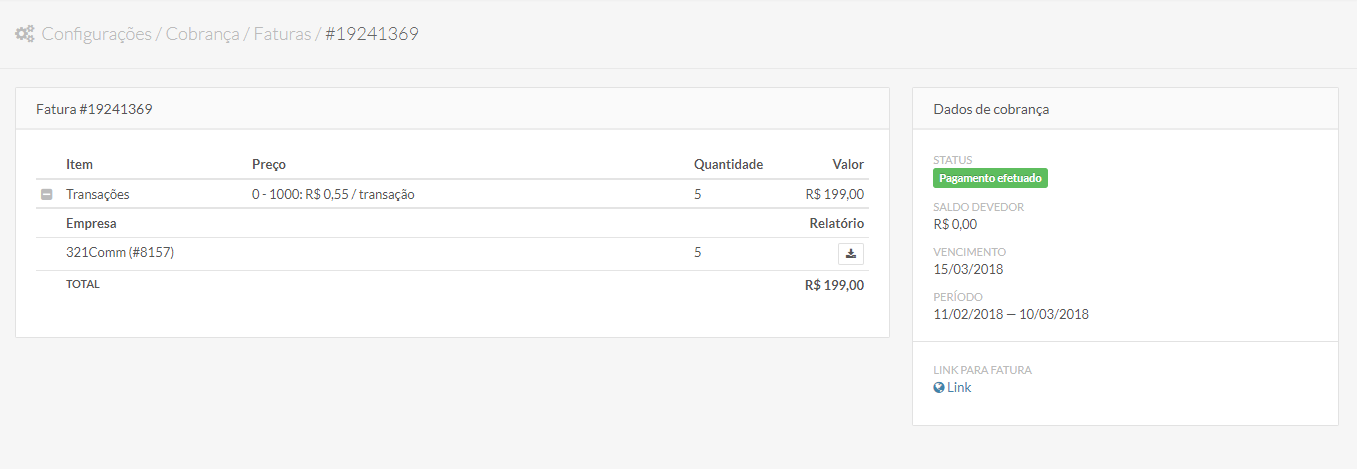Click the Valor column header
The height and width of the screenshot is (469, 1357).
pyautogui.click(x=848, y=164)
